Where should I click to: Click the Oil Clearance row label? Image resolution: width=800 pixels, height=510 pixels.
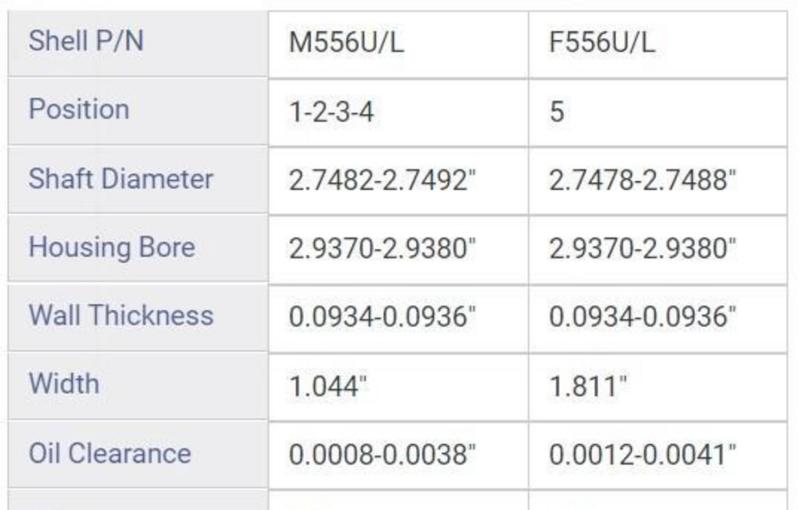(x=110, y=453)
